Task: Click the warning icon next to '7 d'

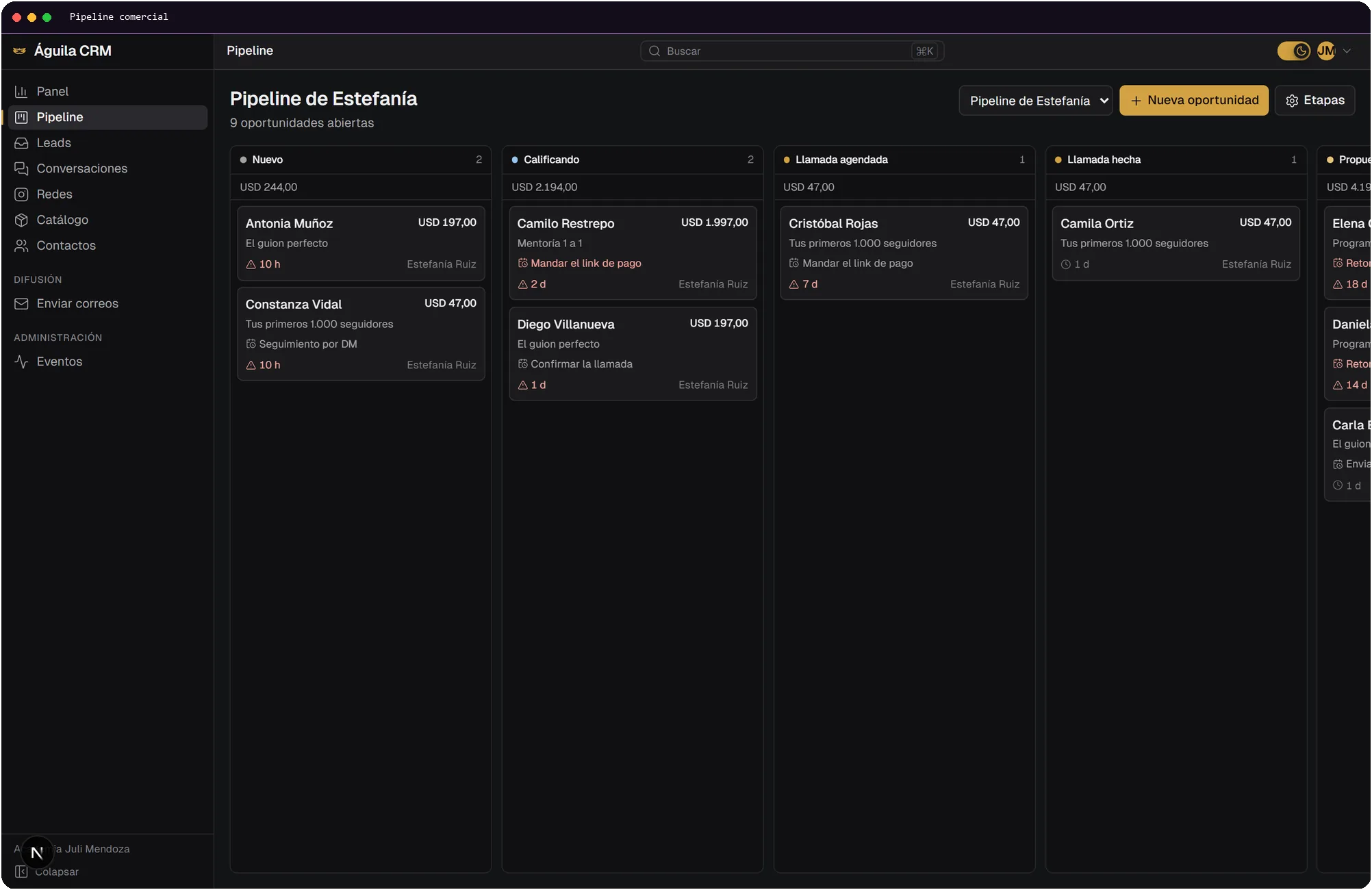Action: (x=794, y=284)
